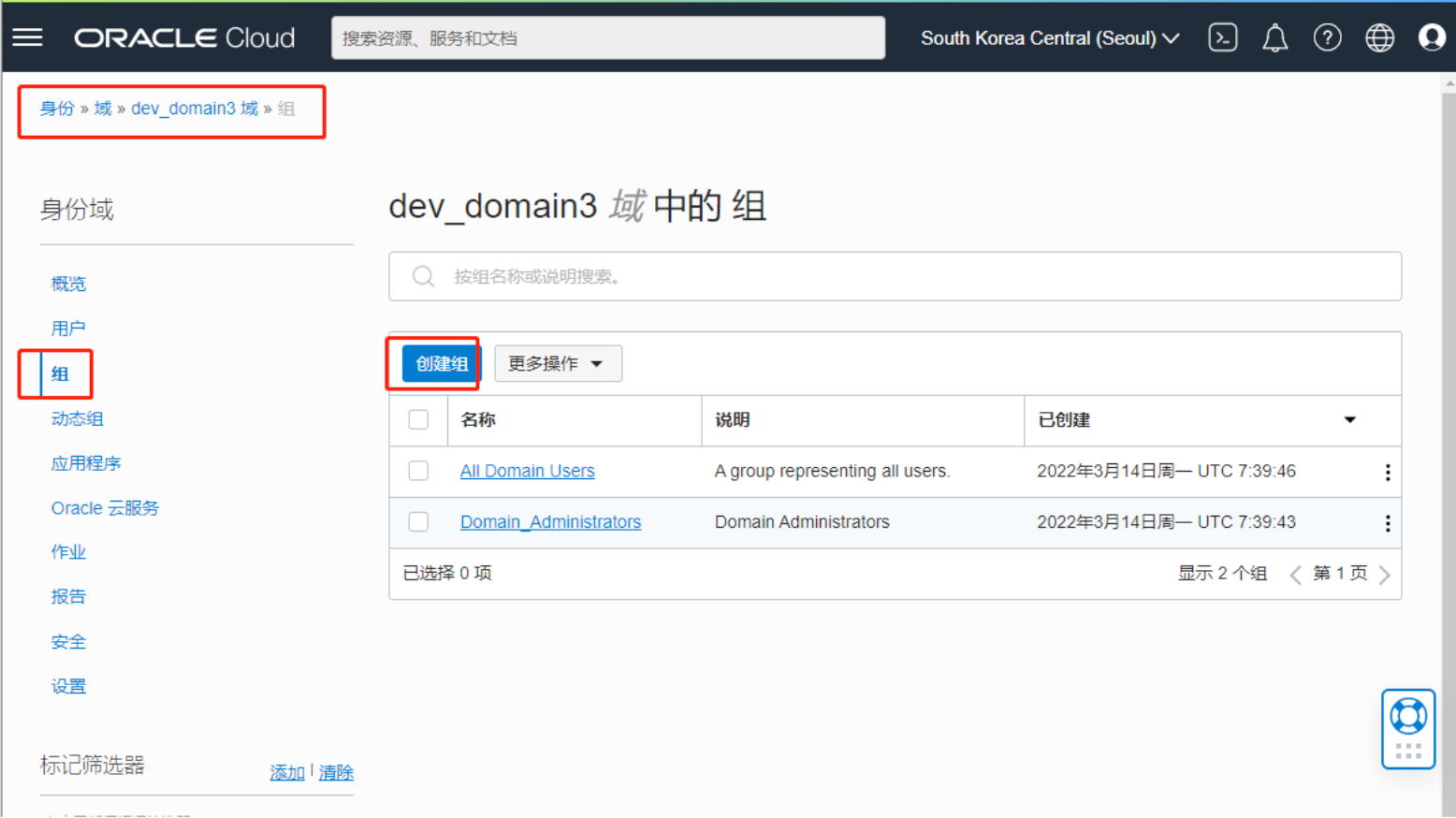
Task: Open Oracle 云服务 in the sidebar
Action: pos(105,507)
